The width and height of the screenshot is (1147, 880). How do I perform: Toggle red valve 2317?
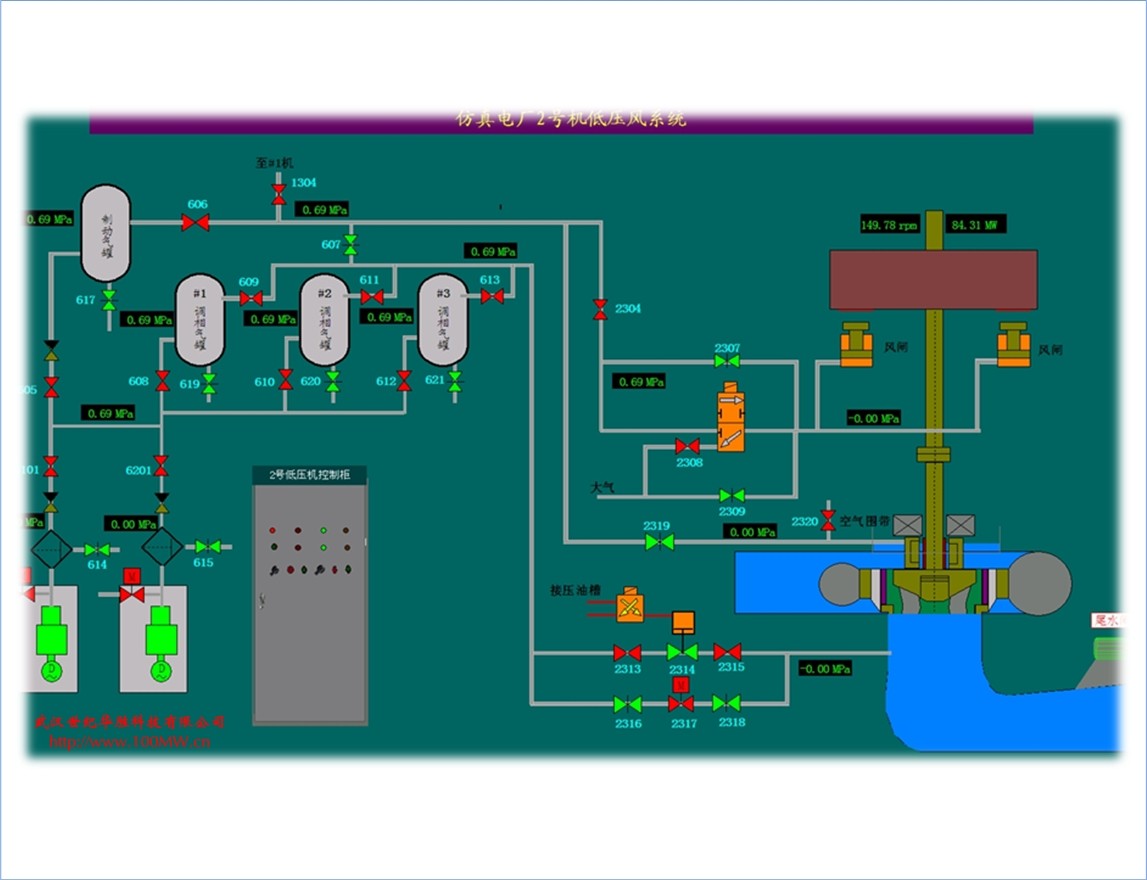(681, 703)
